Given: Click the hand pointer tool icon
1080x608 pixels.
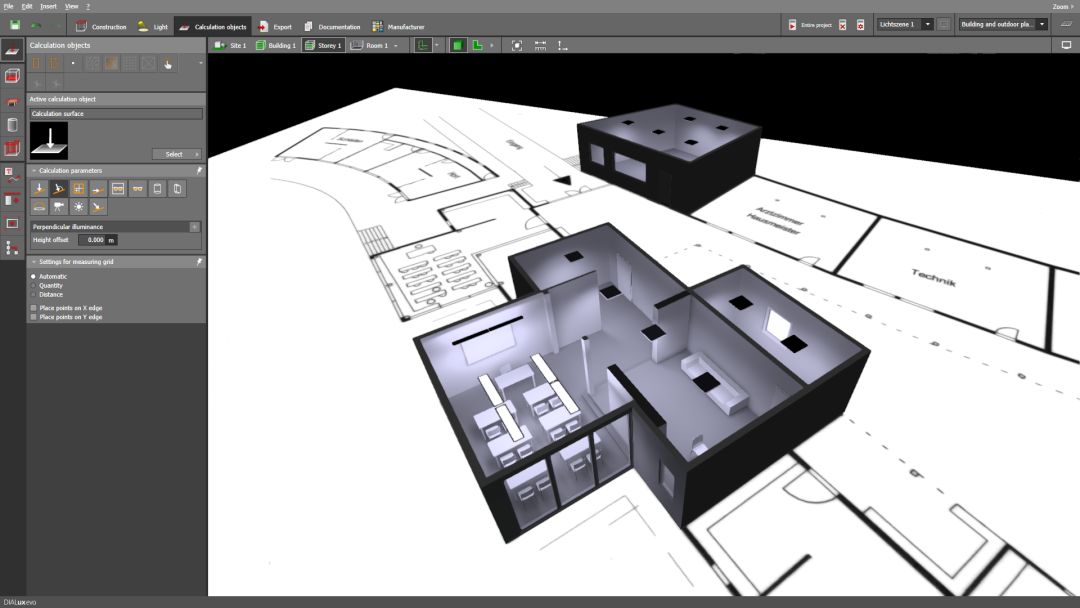Looking at the screenshot, I should coord(168,64).
